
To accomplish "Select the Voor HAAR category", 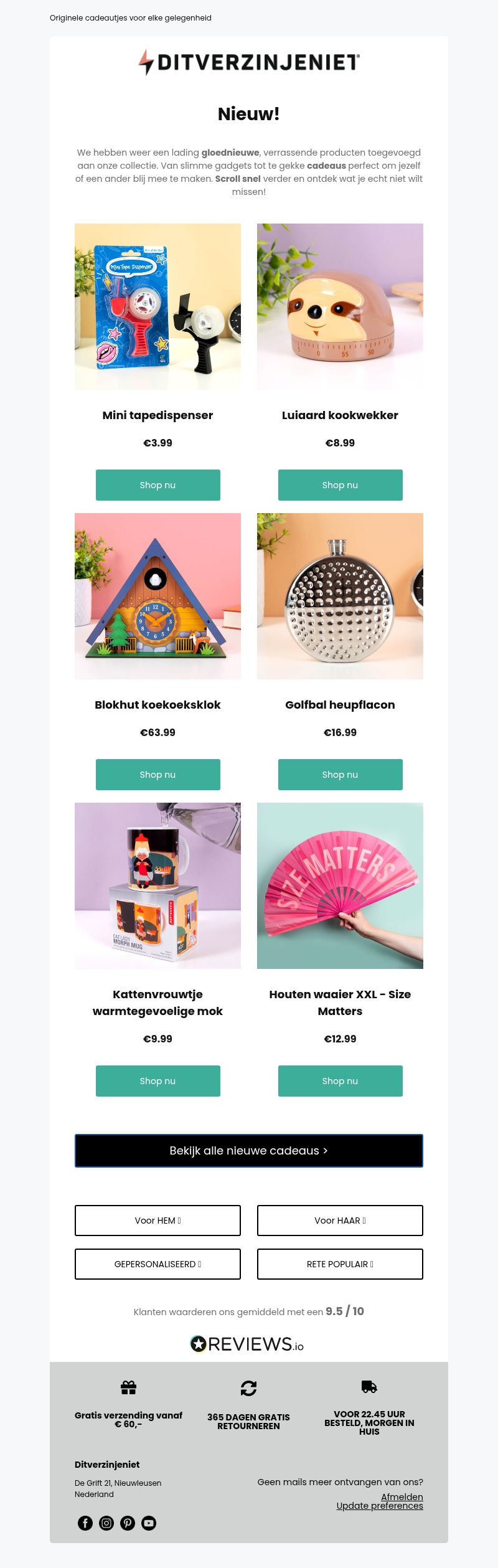I will (340, 1221).
